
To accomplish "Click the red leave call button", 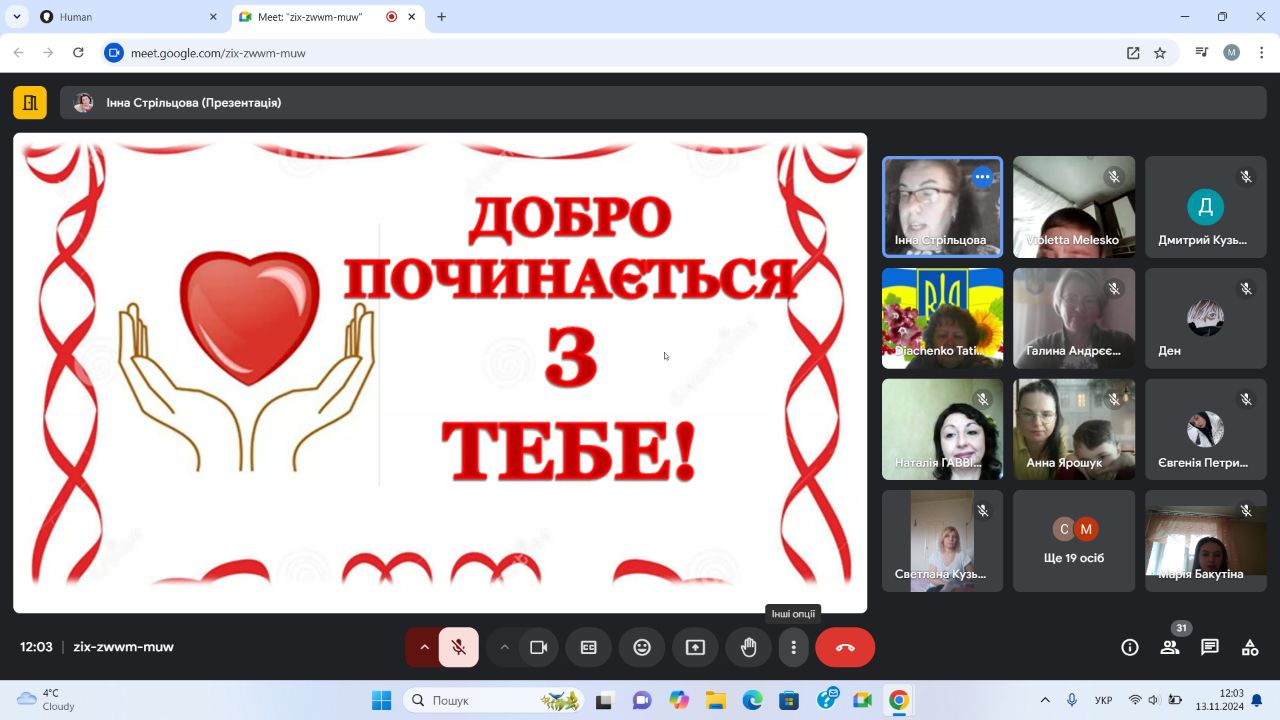I will pos(845,647).
